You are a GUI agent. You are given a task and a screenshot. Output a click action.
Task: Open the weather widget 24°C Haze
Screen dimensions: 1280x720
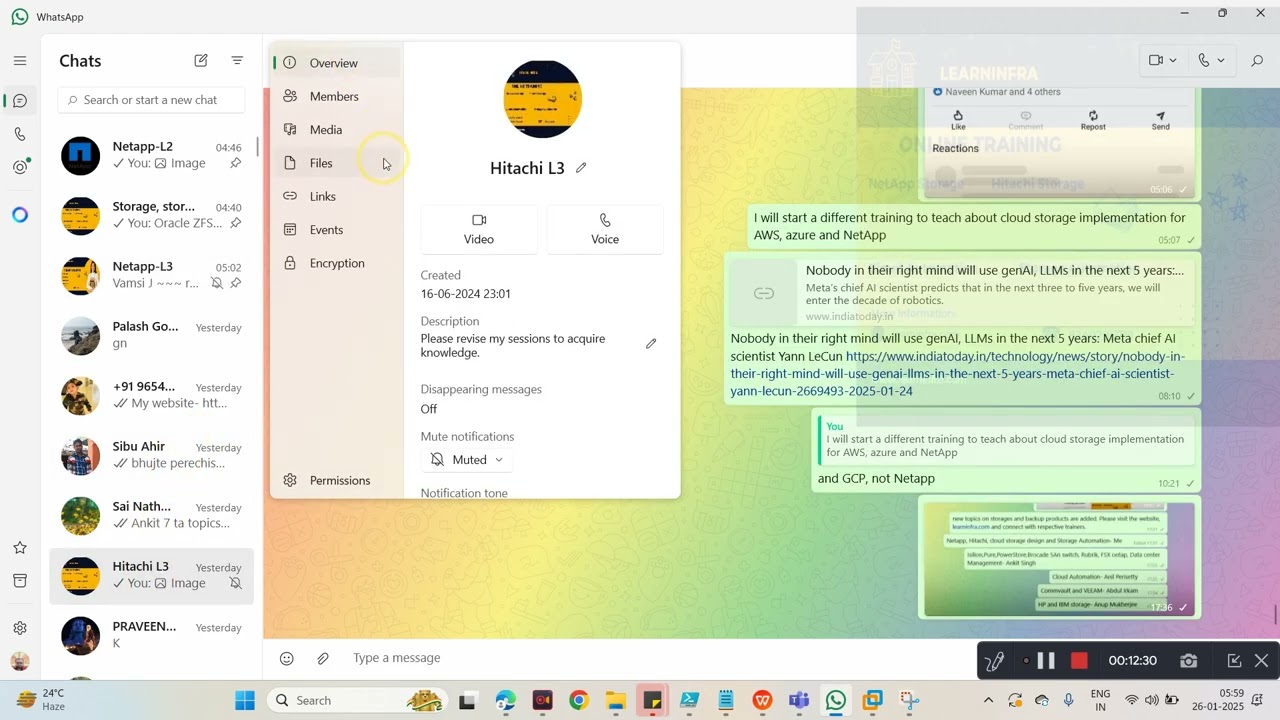41,700
